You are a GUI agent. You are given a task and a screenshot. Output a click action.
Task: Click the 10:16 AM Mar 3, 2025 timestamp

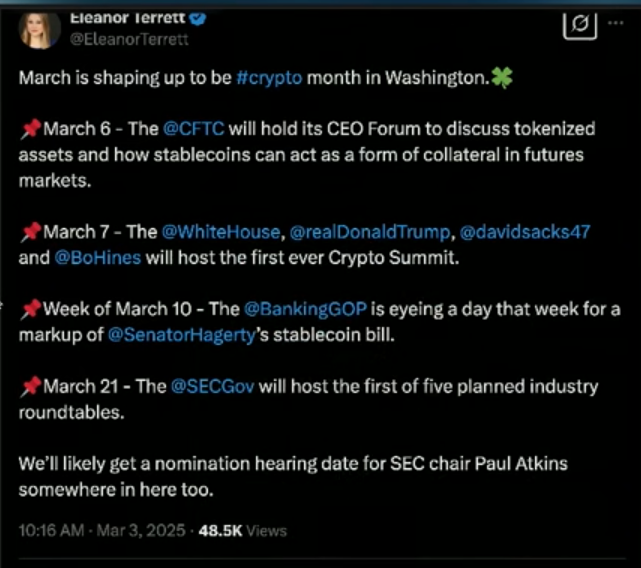103,529
